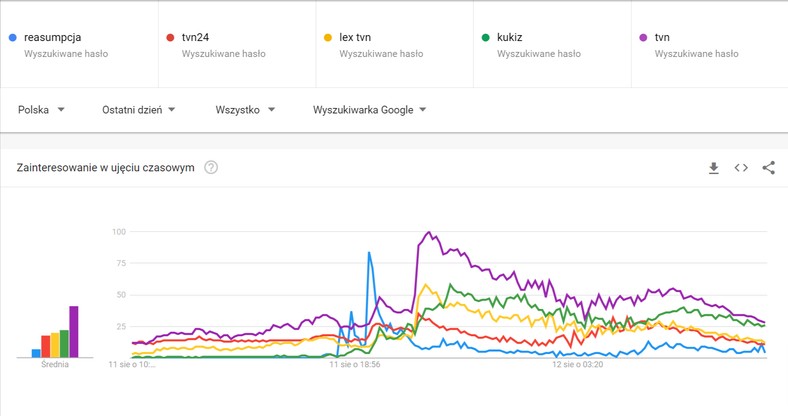This screenshot has height=416, width=788.
Task: Edit the lex tvn search term
Action: 355,38
